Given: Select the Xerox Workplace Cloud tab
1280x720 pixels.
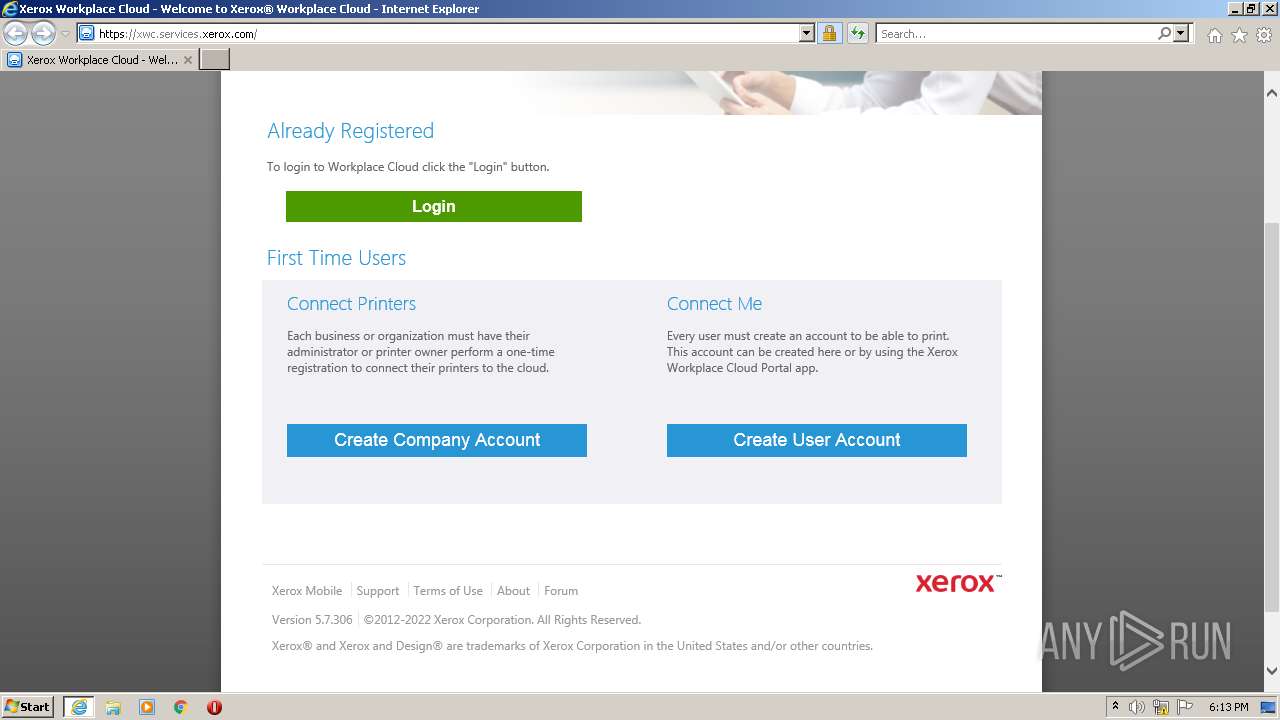Looking at the screenshot, I should coord(100,60).
